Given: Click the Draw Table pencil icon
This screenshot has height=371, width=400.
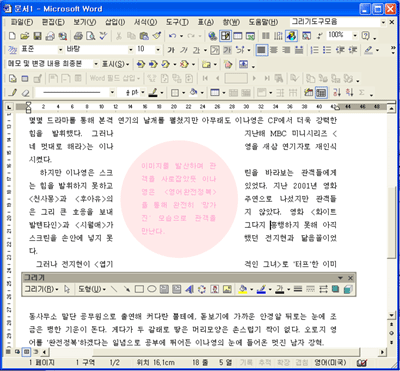Looking at the screenshot, I should (13, 92).
